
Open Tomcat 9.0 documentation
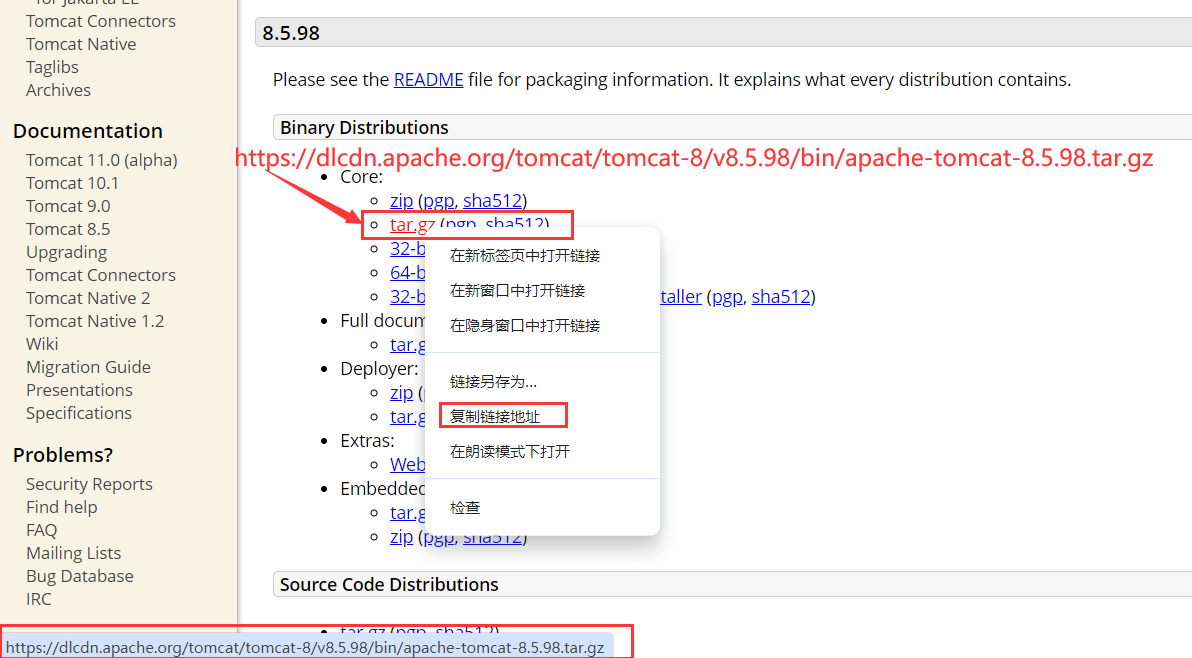coord(68,206)
